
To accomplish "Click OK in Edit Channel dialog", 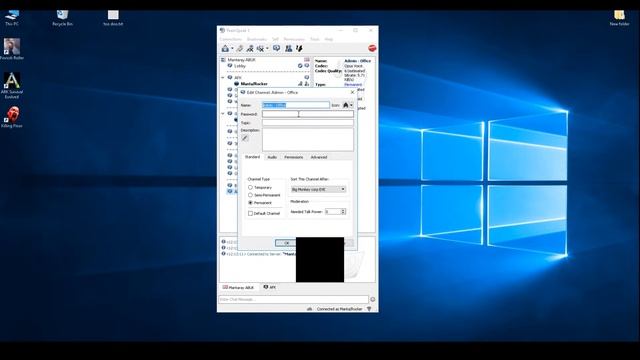I will coord(287,243).
